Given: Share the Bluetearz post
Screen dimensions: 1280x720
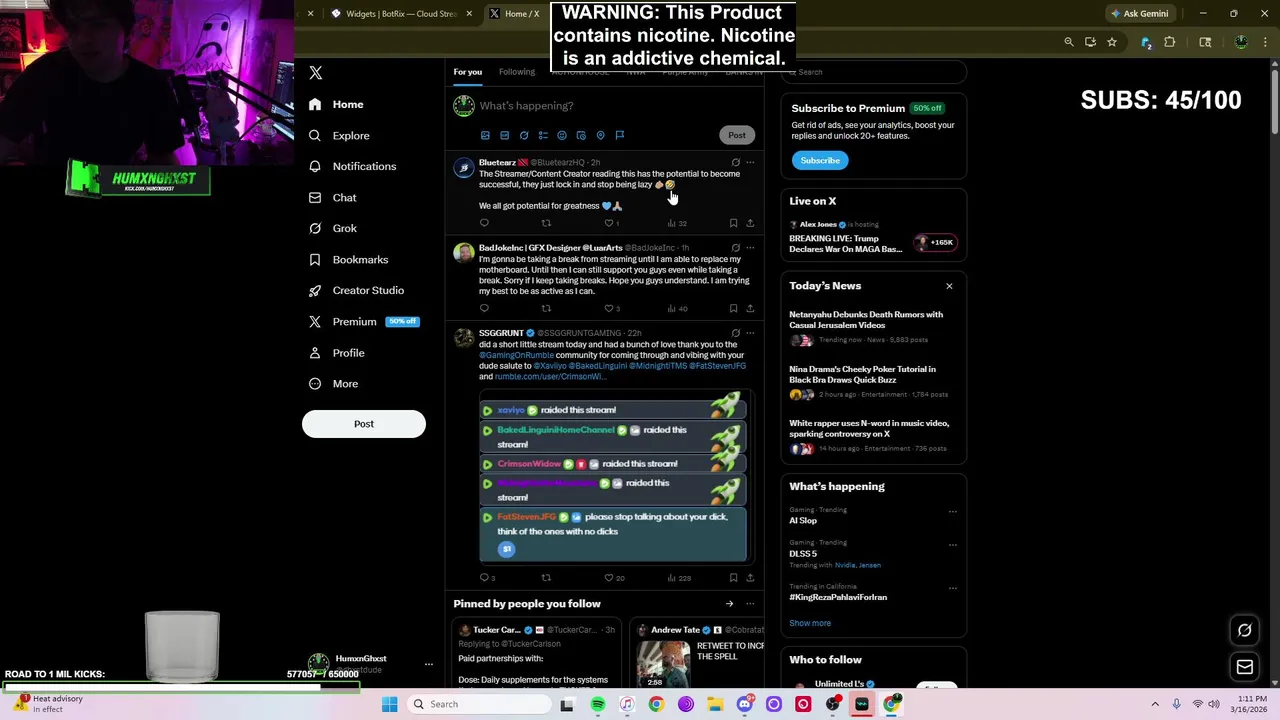Looking at the screenshot, I should click(x=750, y=223).
